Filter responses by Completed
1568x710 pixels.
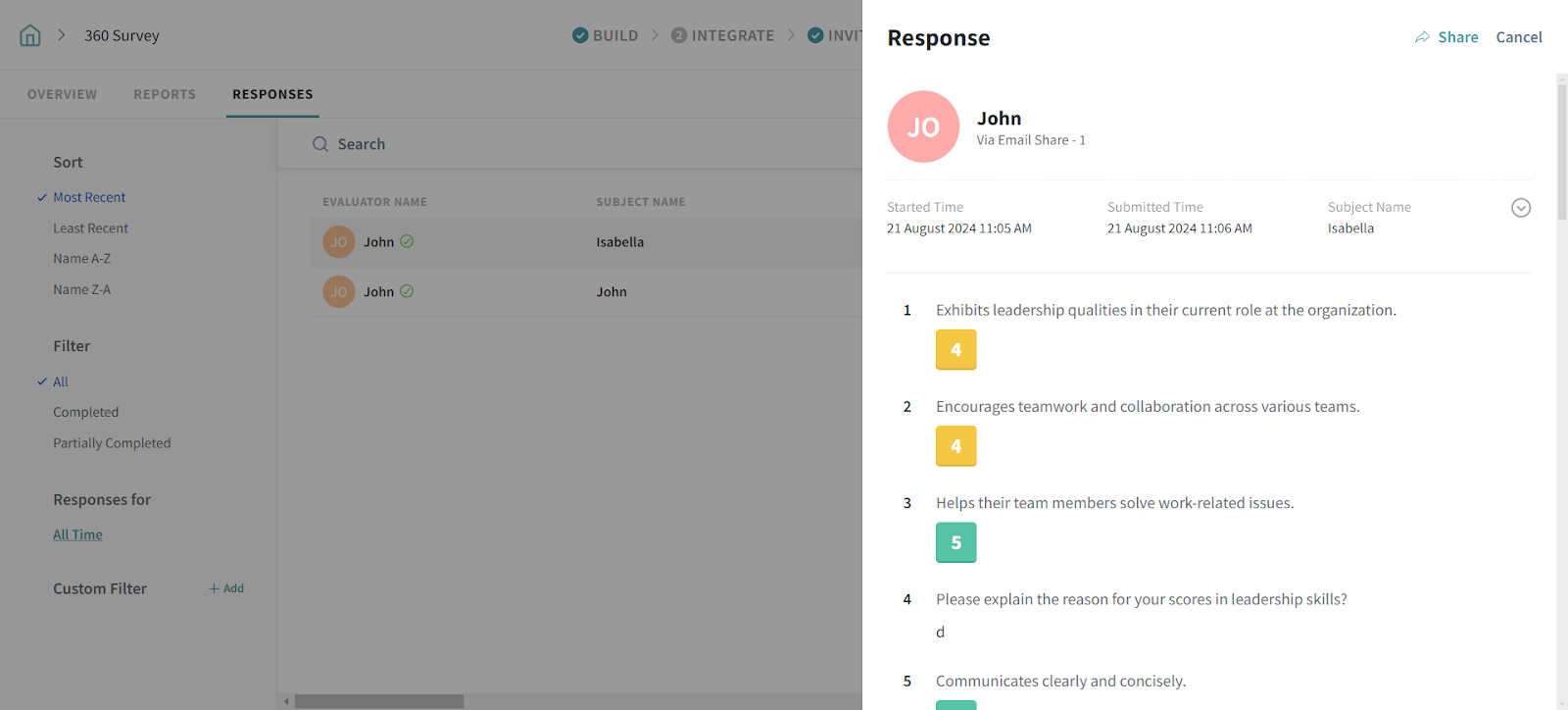85,413
